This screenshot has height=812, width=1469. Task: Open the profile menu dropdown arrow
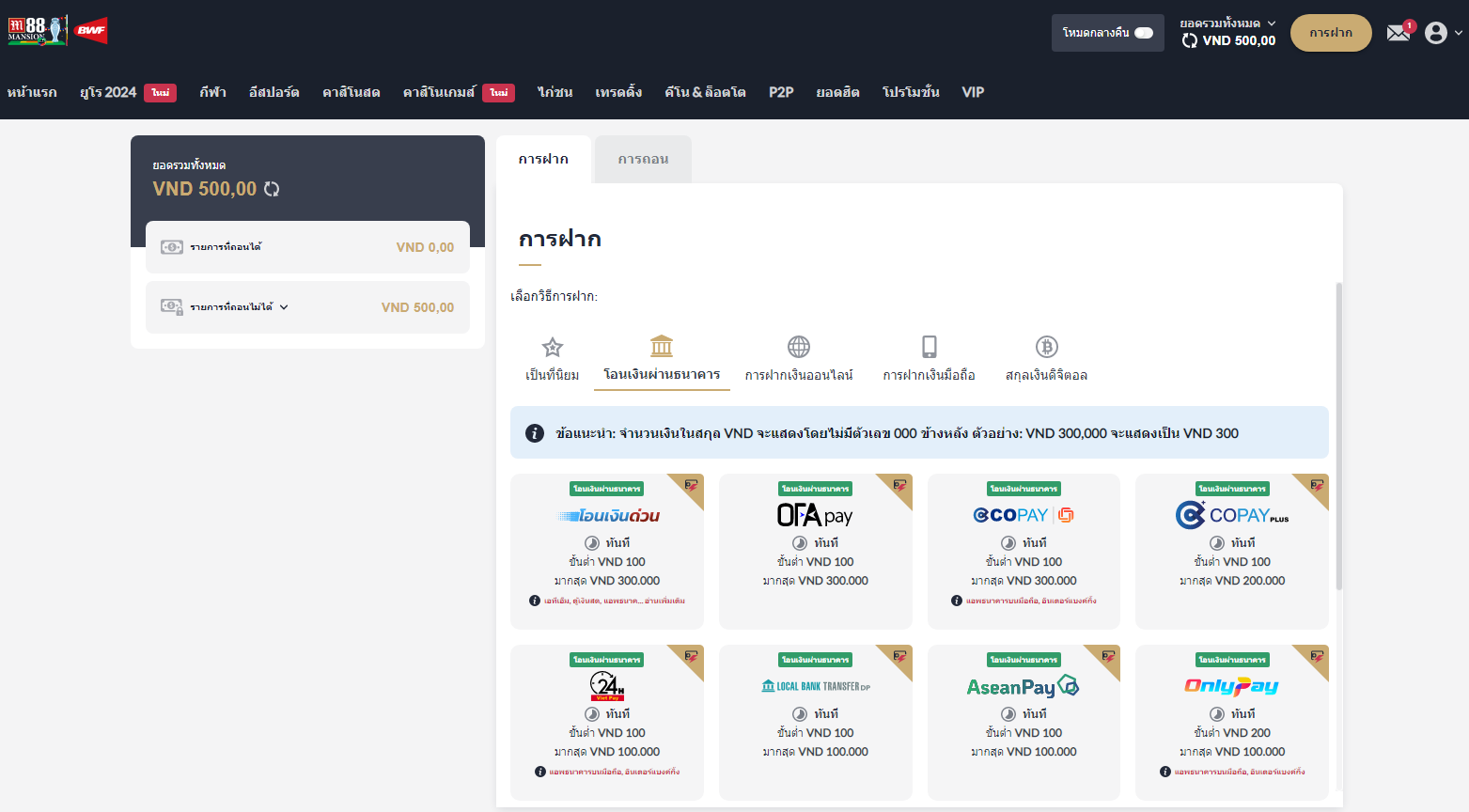(x=1458, y=33)
